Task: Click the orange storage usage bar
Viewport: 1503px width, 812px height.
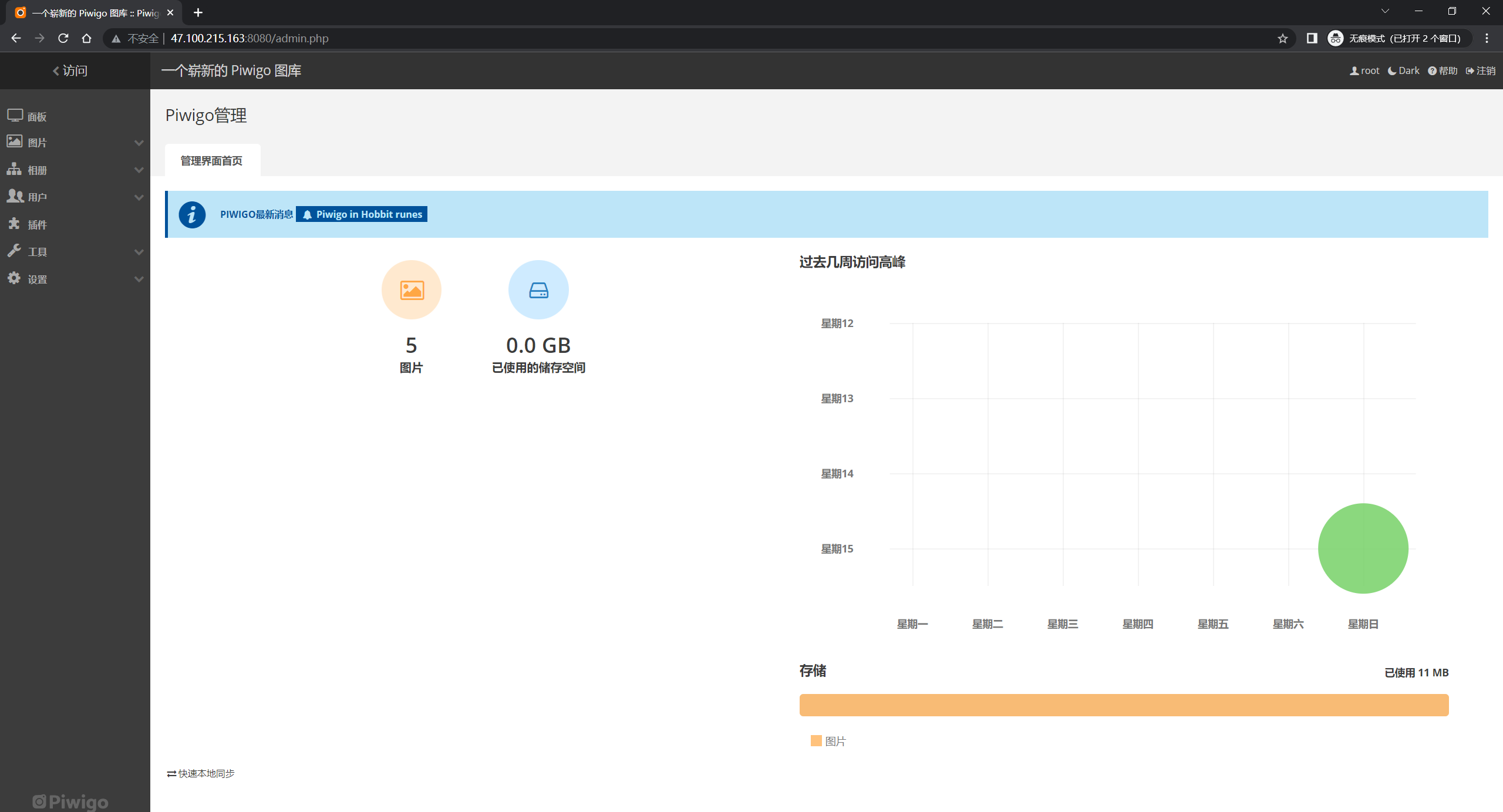Action: [1124, 705]
